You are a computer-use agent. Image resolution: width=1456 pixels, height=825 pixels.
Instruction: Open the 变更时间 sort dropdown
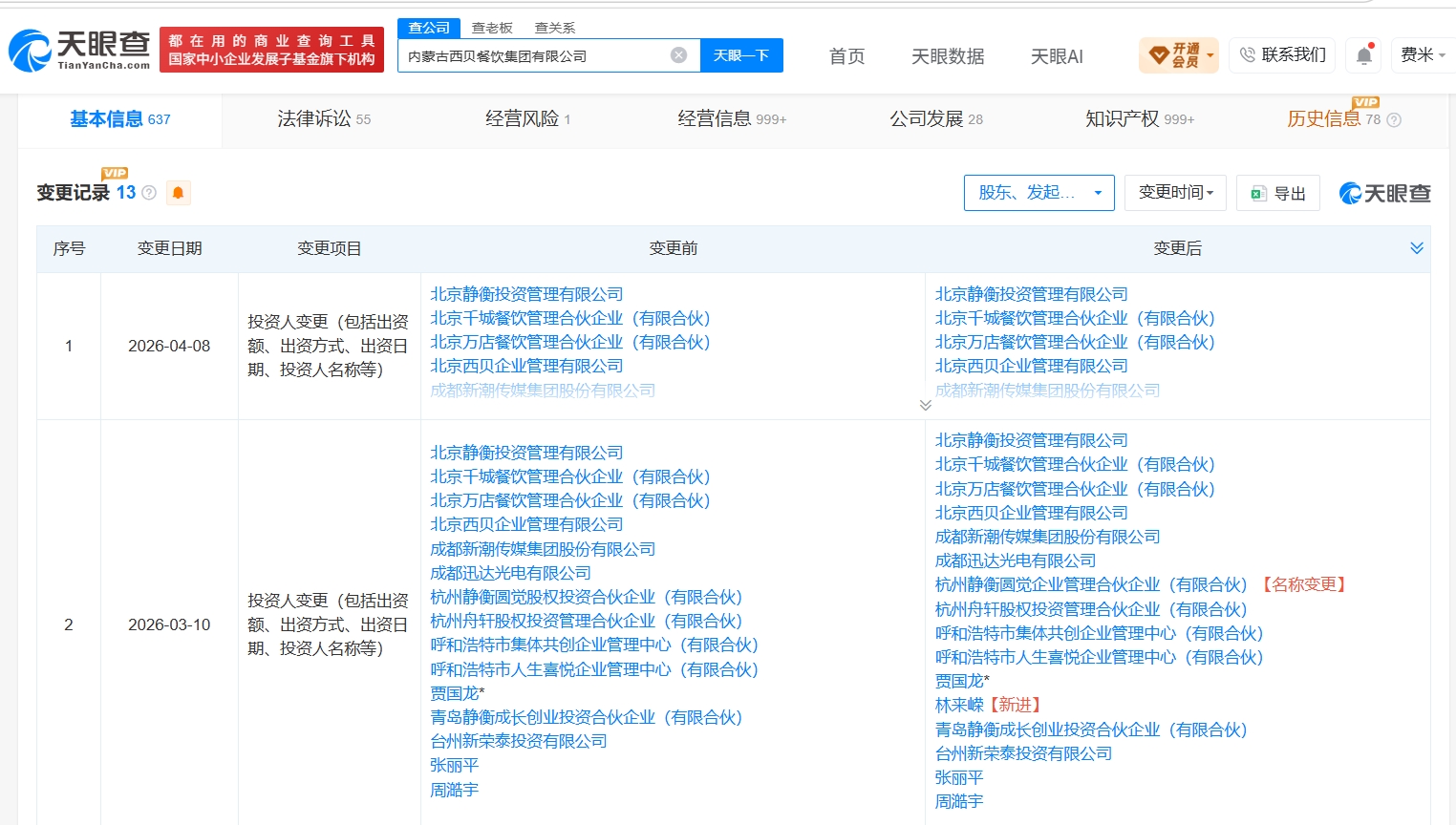point(1176,193)
